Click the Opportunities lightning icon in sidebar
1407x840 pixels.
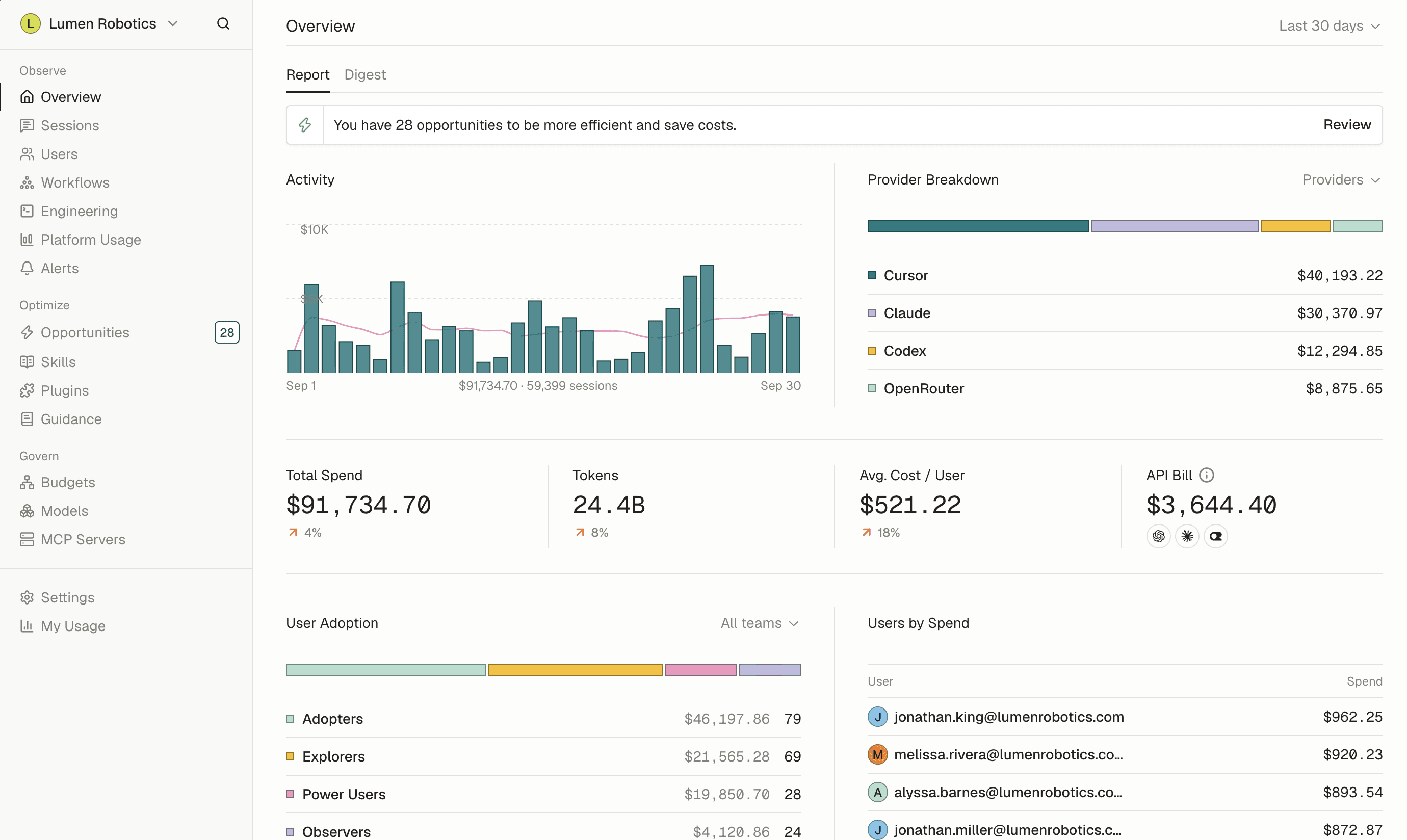coord(27,333)
